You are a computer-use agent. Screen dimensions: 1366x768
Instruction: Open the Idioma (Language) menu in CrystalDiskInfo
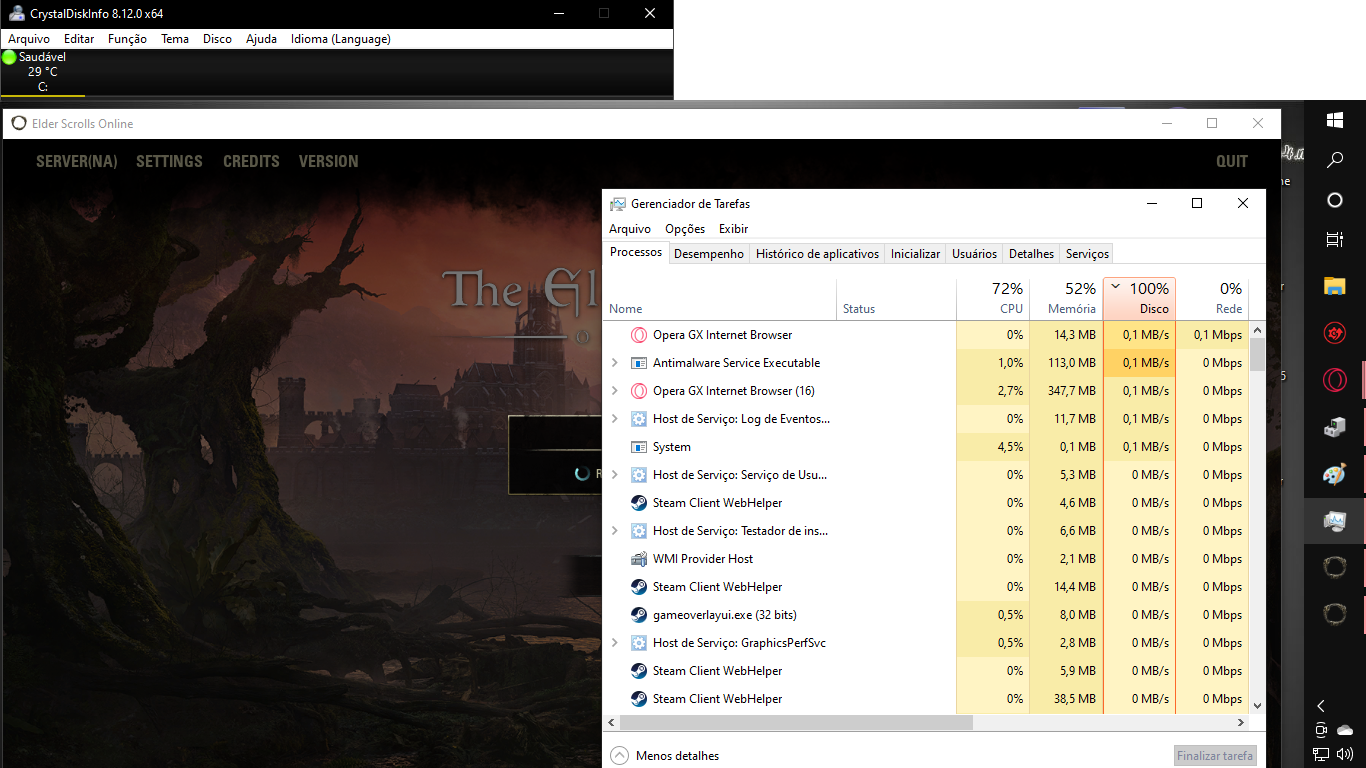click(x=341, y=39)
